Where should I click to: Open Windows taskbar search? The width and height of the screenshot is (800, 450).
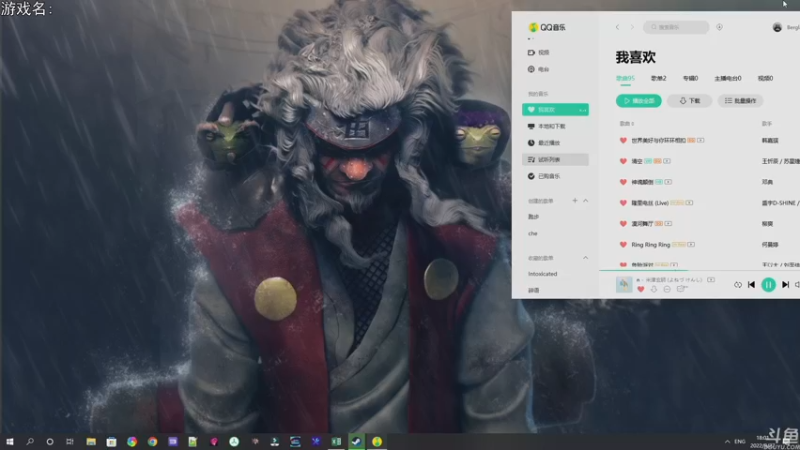pyautogui.click(x=30, y=442)
